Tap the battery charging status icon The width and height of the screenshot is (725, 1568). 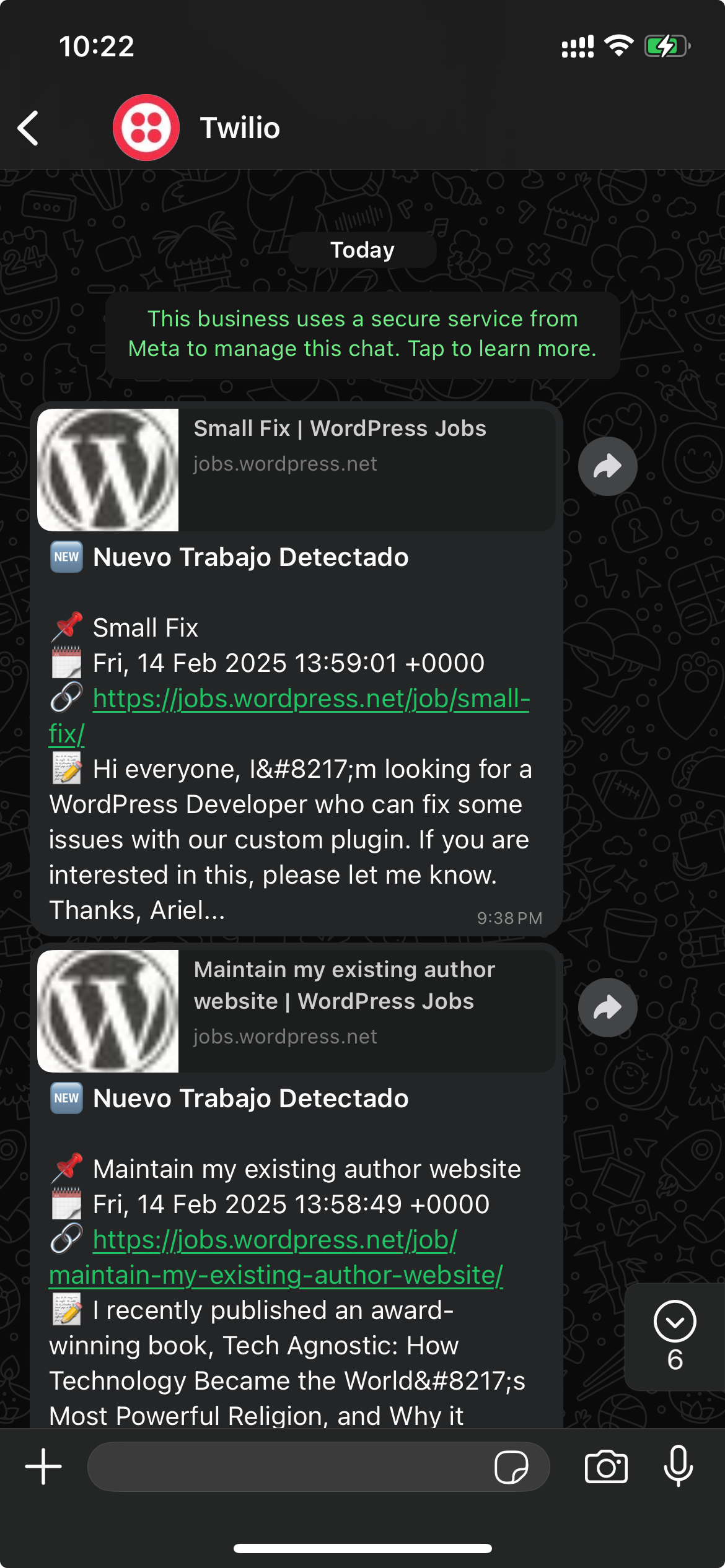[667, 46]
